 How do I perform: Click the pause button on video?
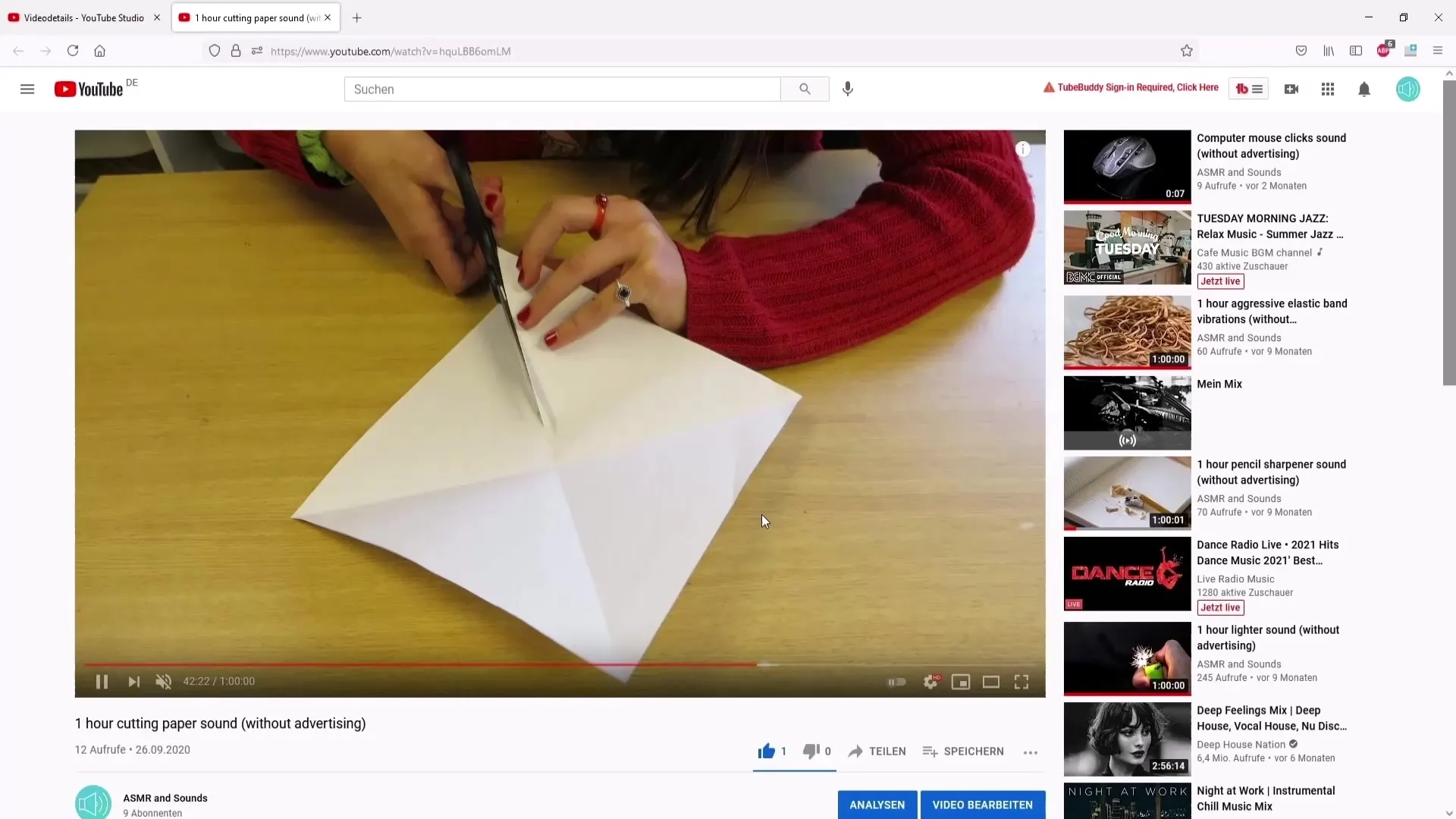pos(100,681)
